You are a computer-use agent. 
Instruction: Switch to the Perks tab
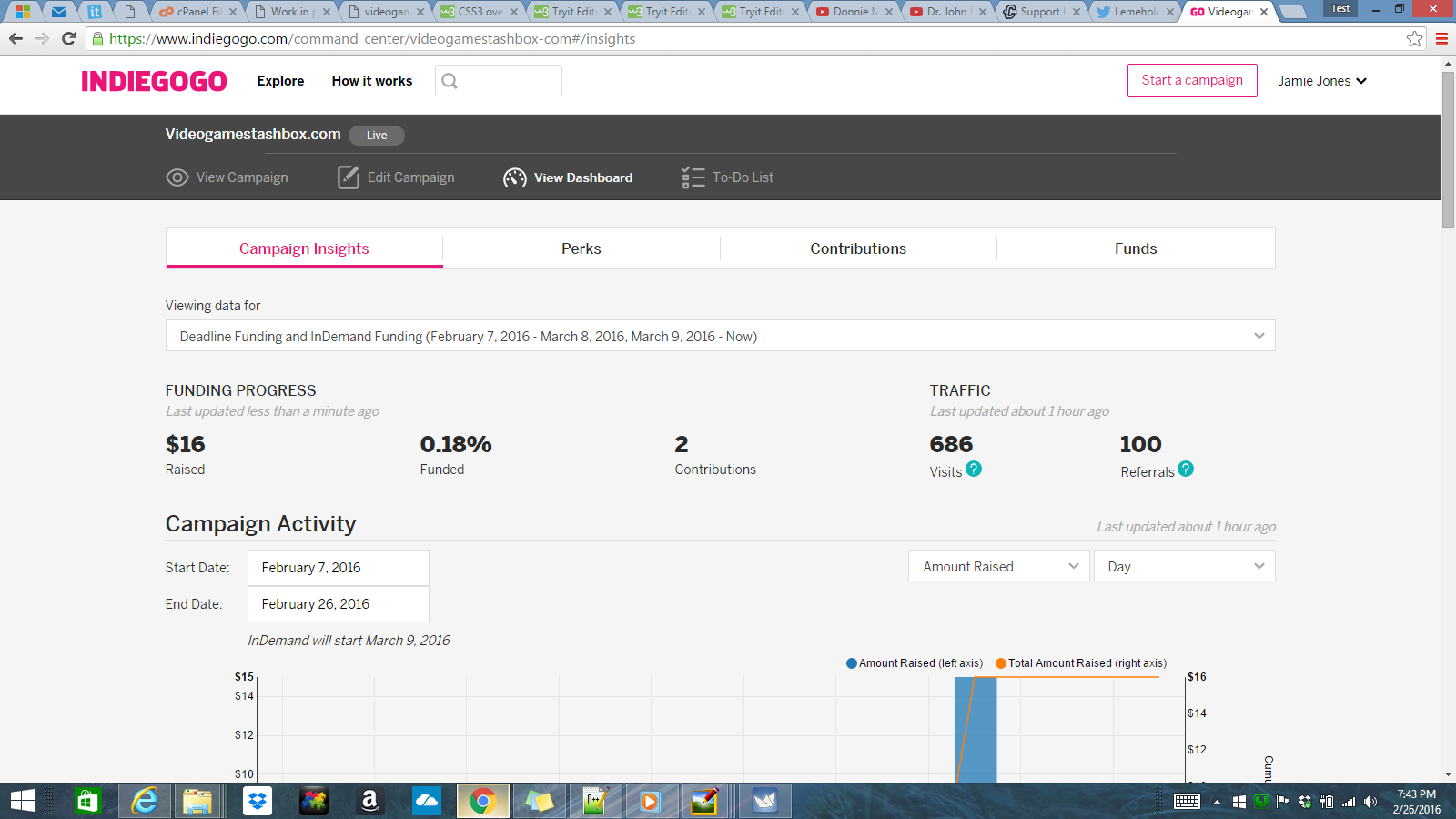point(581,248)
